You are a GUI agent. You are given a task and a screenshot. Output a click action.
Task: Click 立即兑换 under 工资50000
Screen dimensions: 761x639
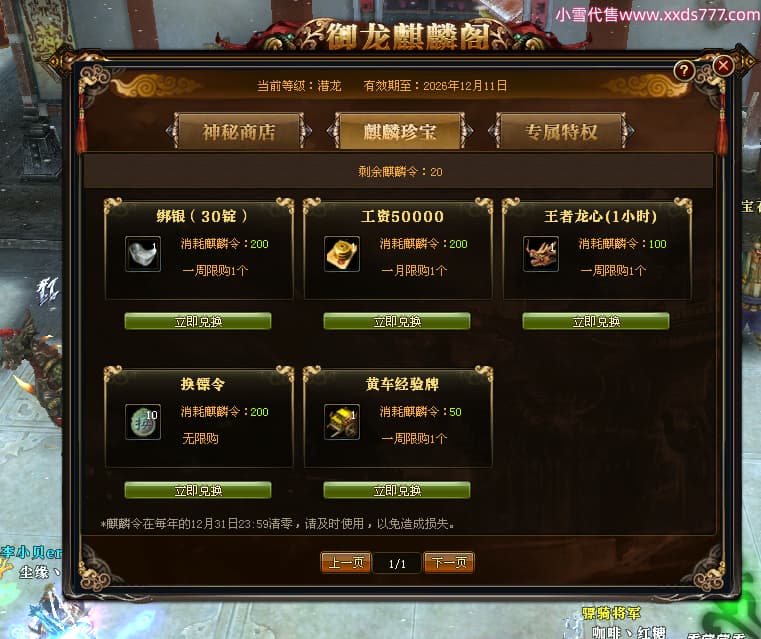[397, 321]
